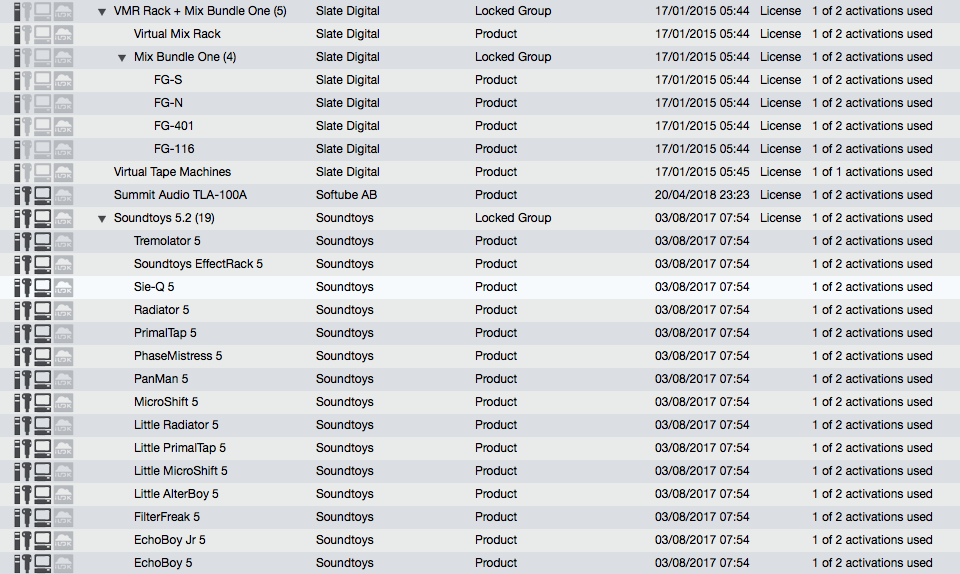Click the iLok Cloud icon for Tremolator 5
This screenshot has height=574, width=960.
(64, 241)
